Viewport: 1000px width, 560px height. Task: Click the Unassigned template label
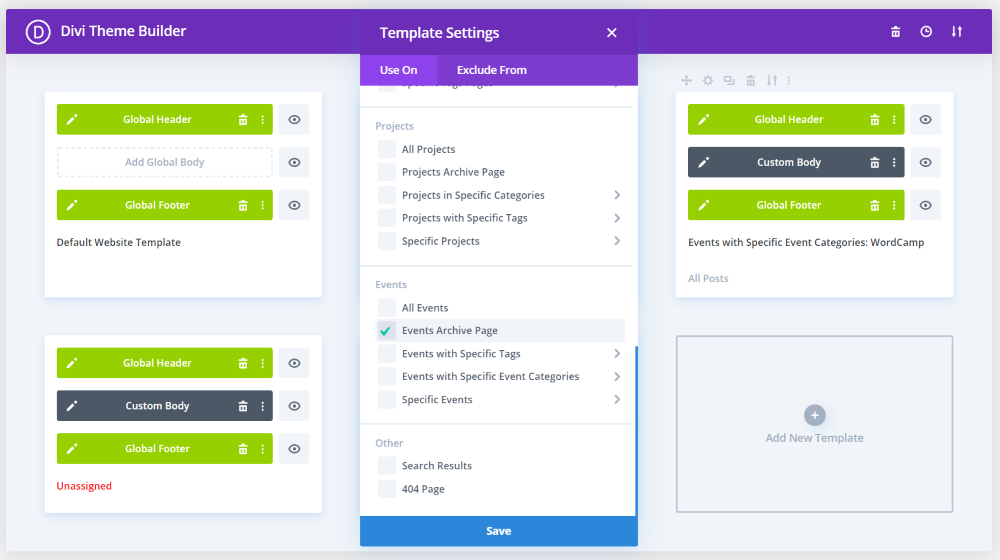(x=84, y=486)
